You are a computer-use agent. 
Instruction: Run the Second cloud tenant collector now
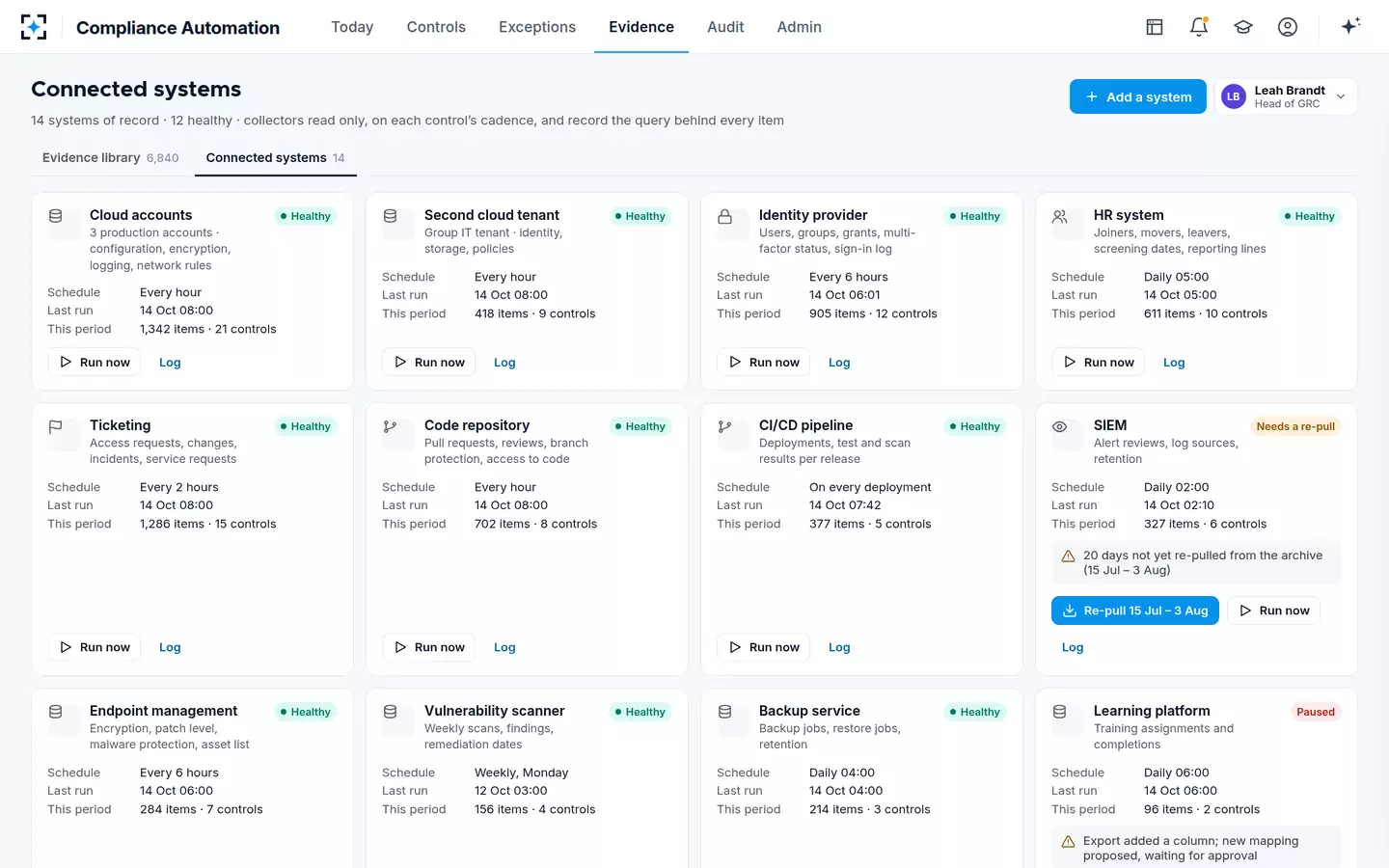coord(429,363)
